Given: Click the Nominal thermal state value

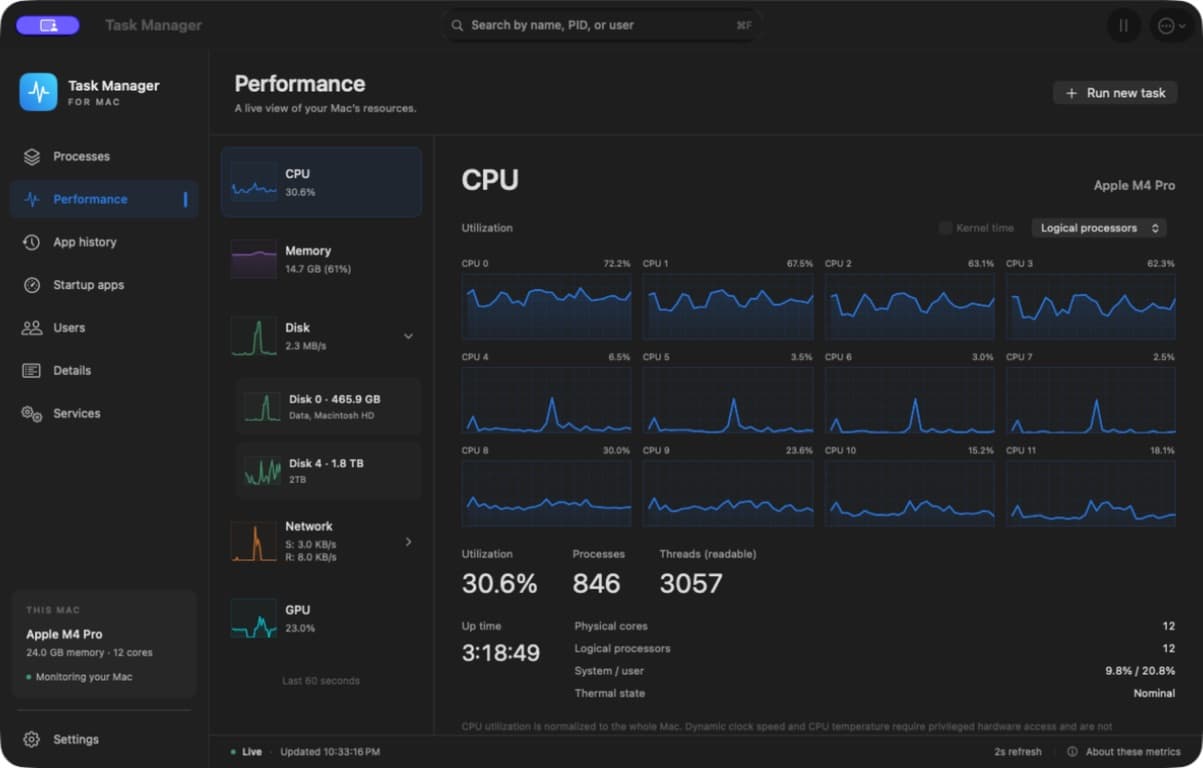Looking at the screenshot, I should (x=1154, y=693).
